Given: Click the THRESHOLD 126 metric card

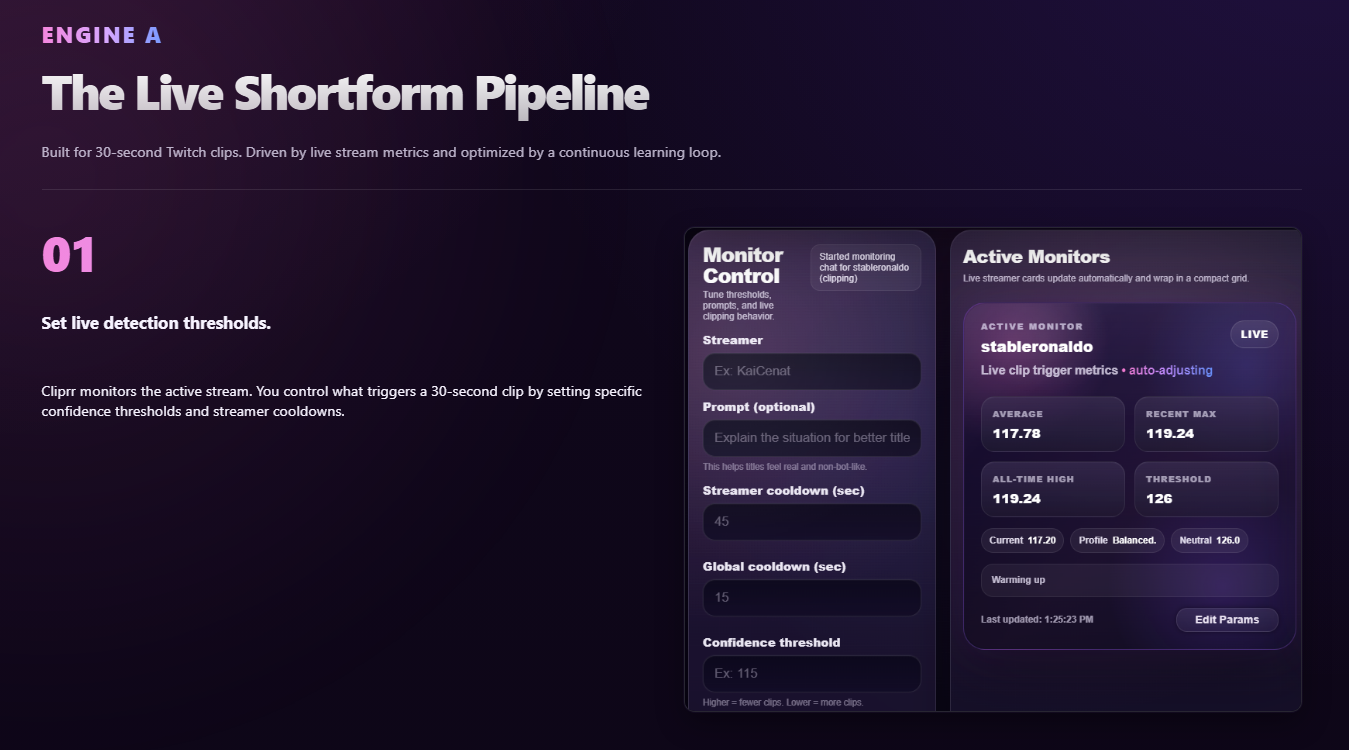Looking at the screenshot, I should (1205, 489).
